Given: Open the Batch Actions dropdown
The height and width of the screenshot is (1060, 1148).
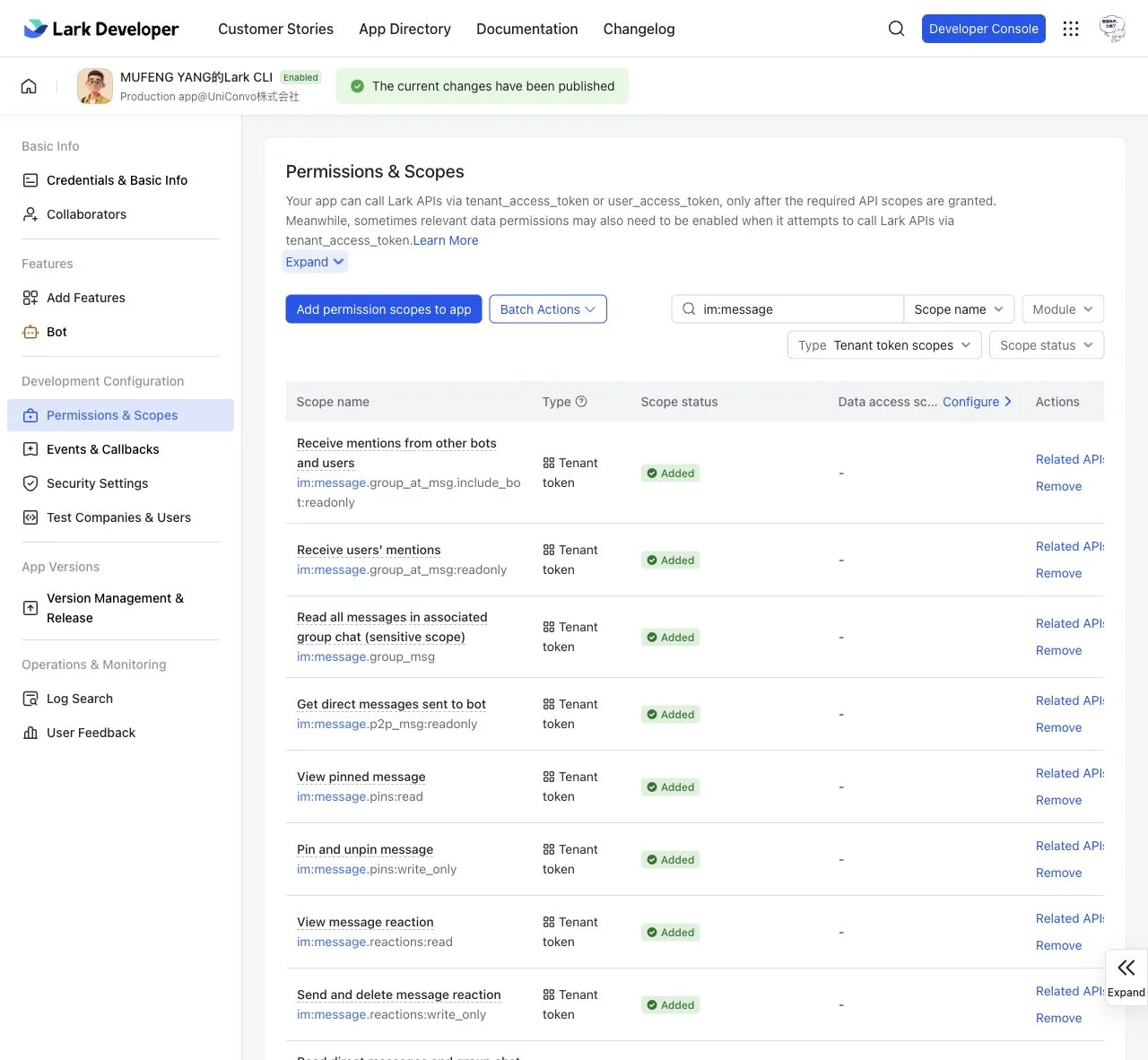Looking at the screenshot, I should pos(548,309).
